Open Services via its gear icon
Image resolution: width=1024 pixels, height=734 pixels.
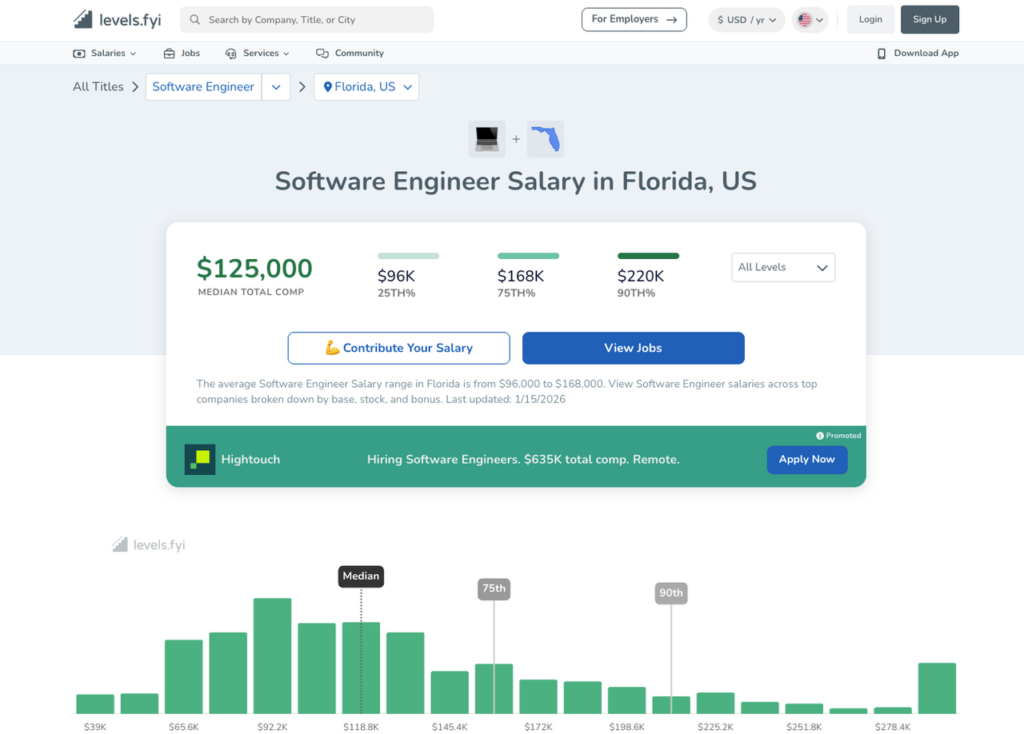click(x=233, y=53)
